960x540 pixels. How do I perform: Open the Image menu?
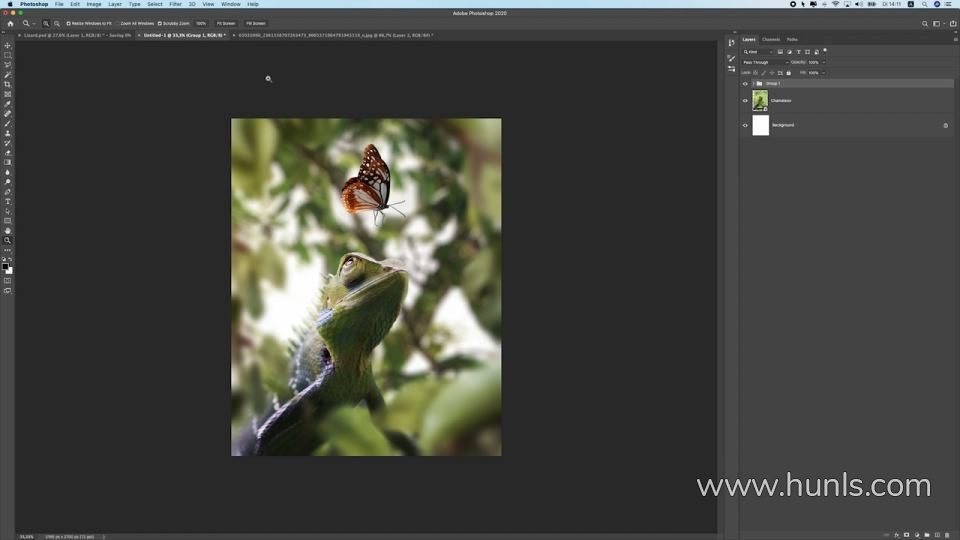pos(94,4)
